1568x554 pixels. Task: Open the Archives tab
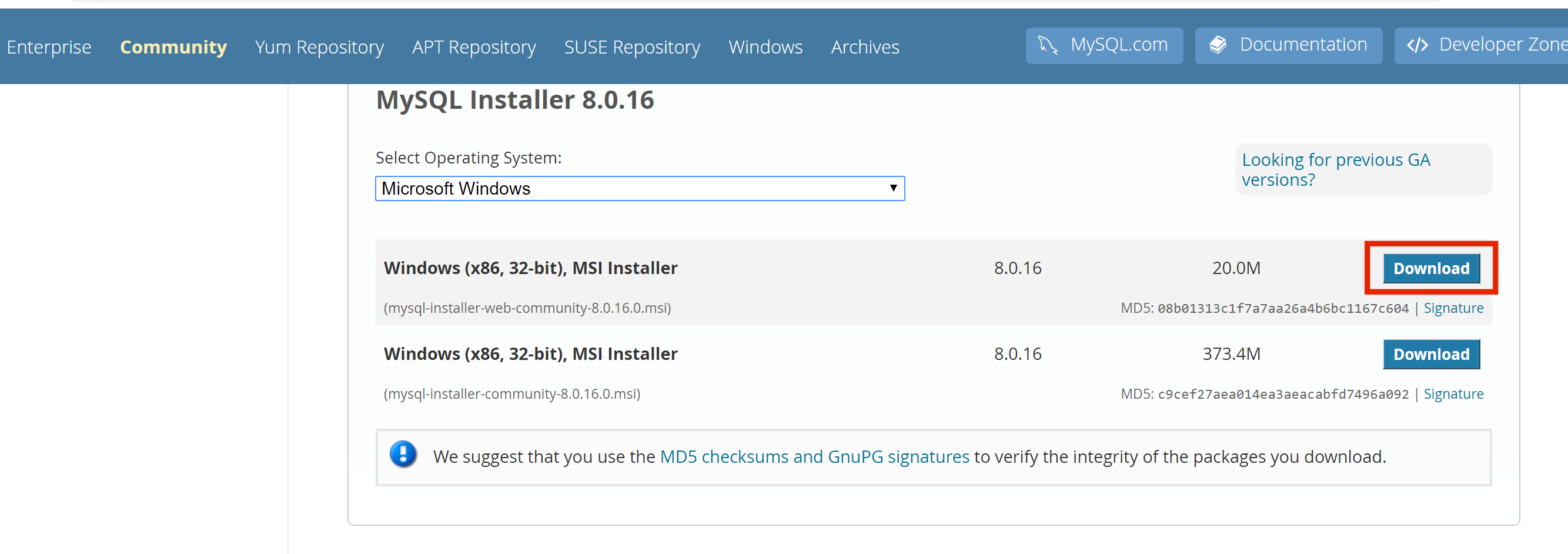coord(864,47)
